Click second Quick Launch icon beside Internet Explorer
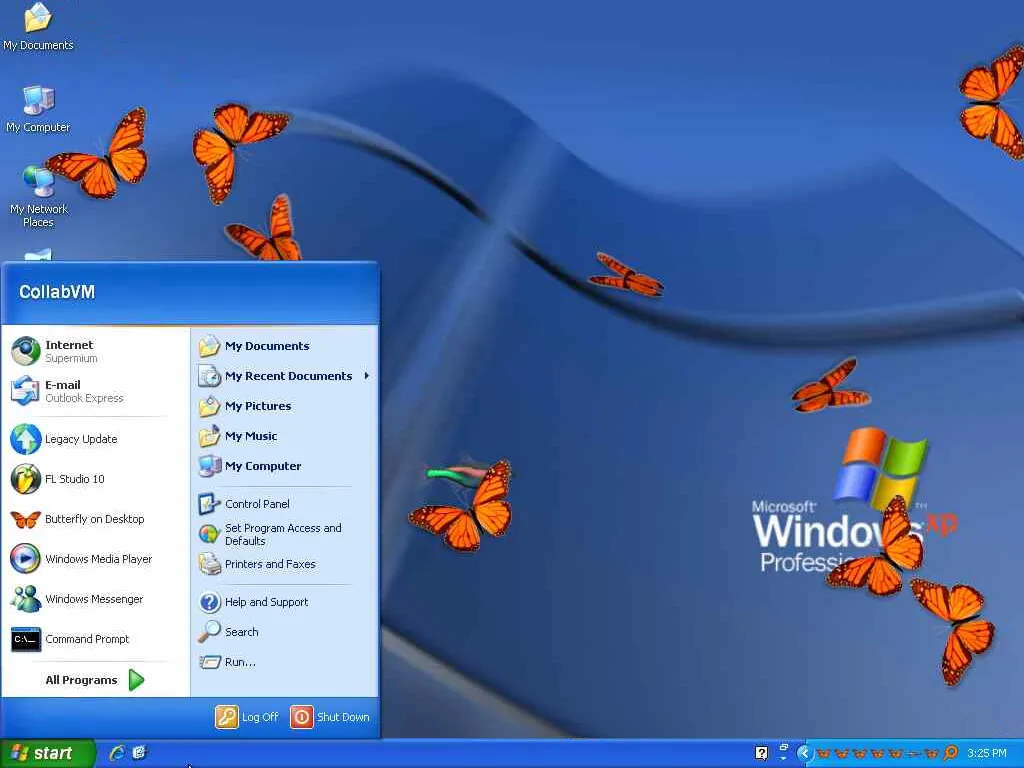 click(x=139, y=753)
